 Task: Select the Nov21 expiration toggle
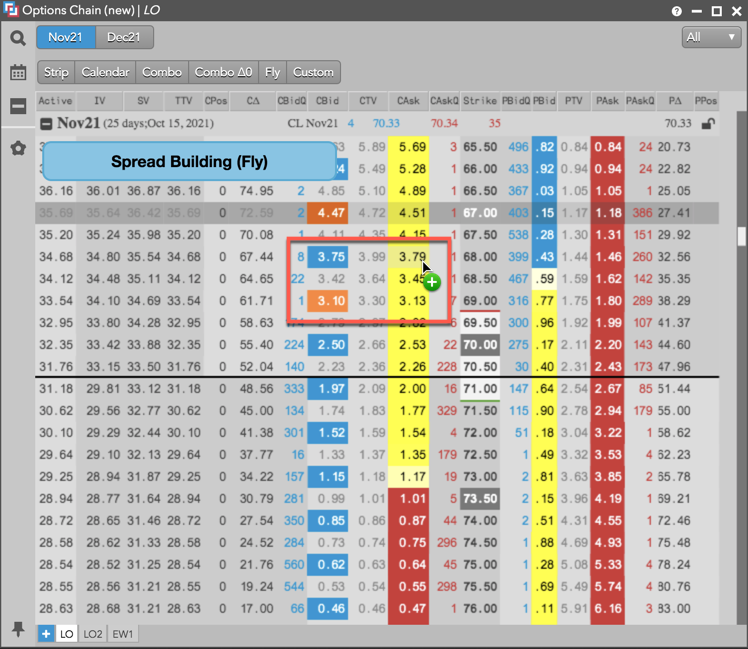66,38
